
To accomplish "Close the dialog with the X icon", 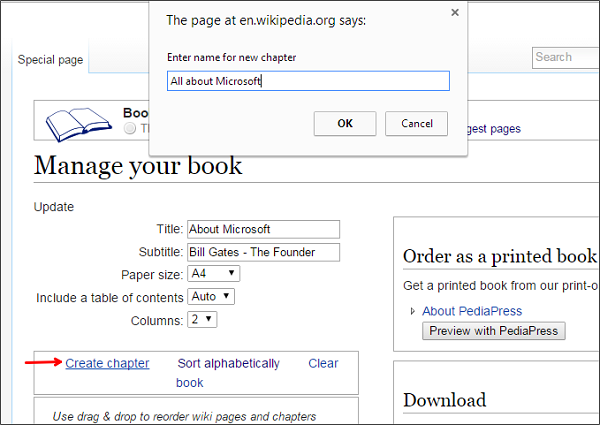I will pos(455,13).
